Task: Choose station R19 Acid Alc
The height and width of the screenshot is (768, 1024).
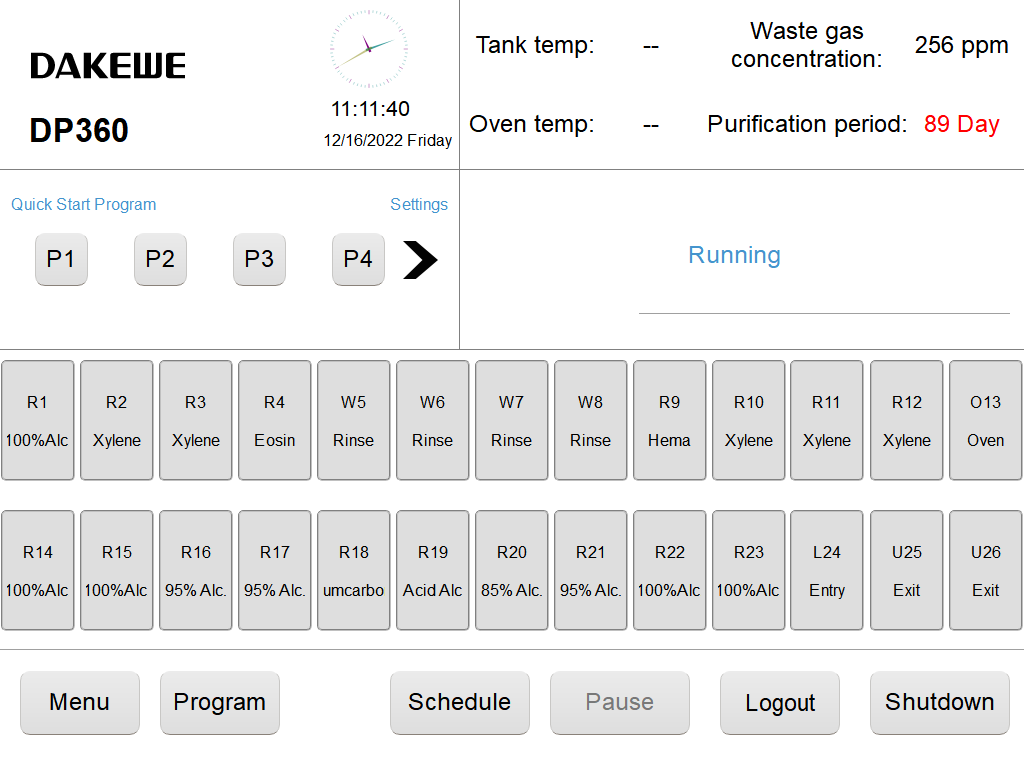Action: click(x=432, y=571)
